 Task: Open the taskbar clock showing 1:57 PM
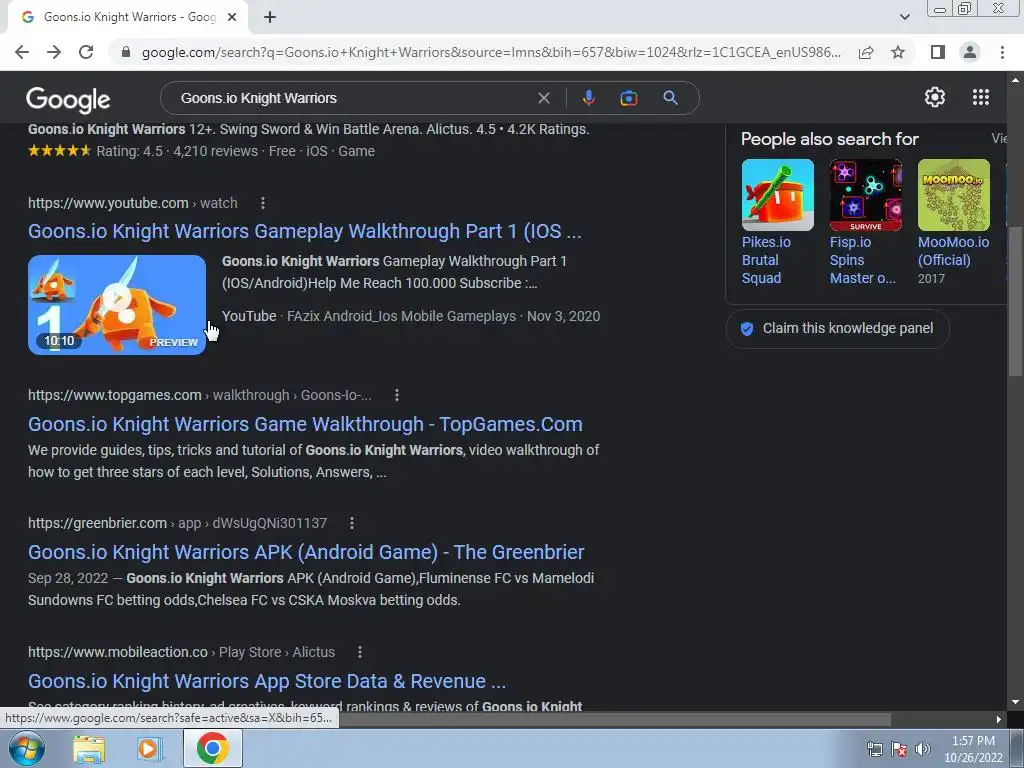point(973,749)
